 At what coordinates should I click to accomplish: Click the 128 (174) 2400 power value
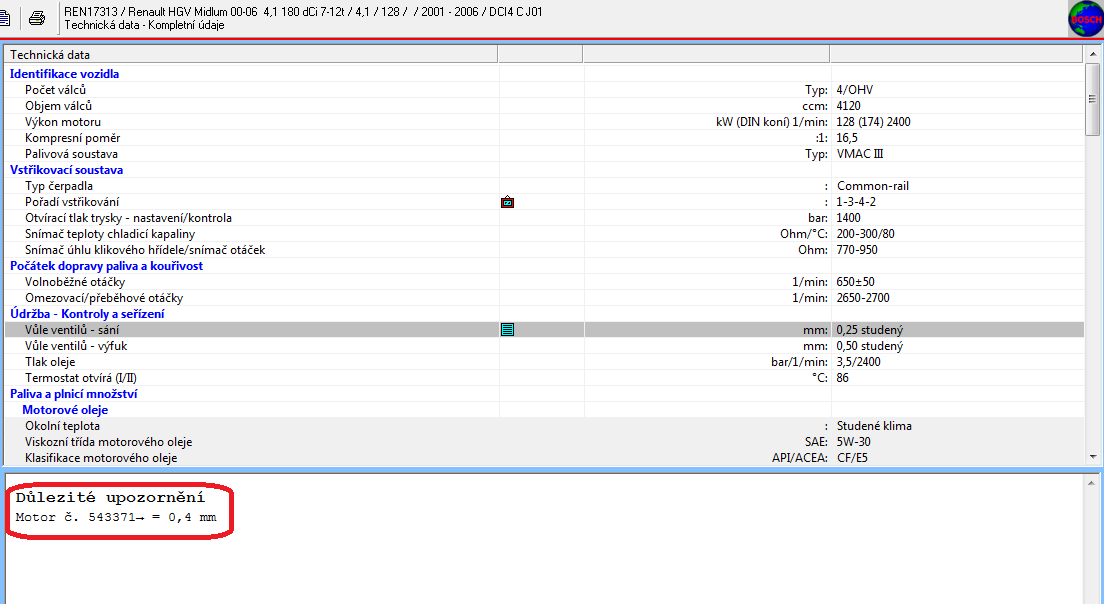[873, 122]
